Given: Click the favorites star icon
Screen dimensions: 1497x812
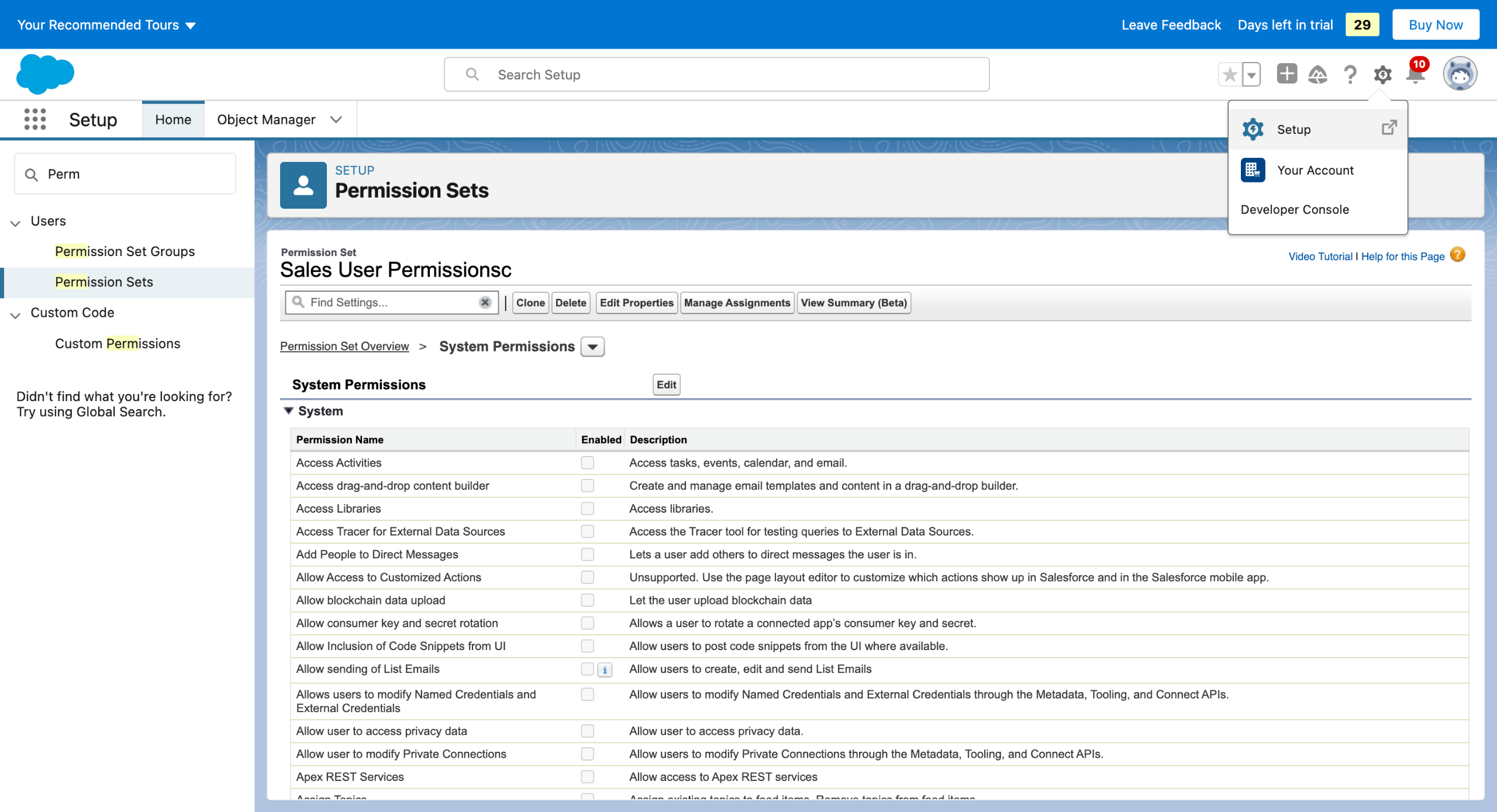Looking at the screenshot, I should (1230, 74).
